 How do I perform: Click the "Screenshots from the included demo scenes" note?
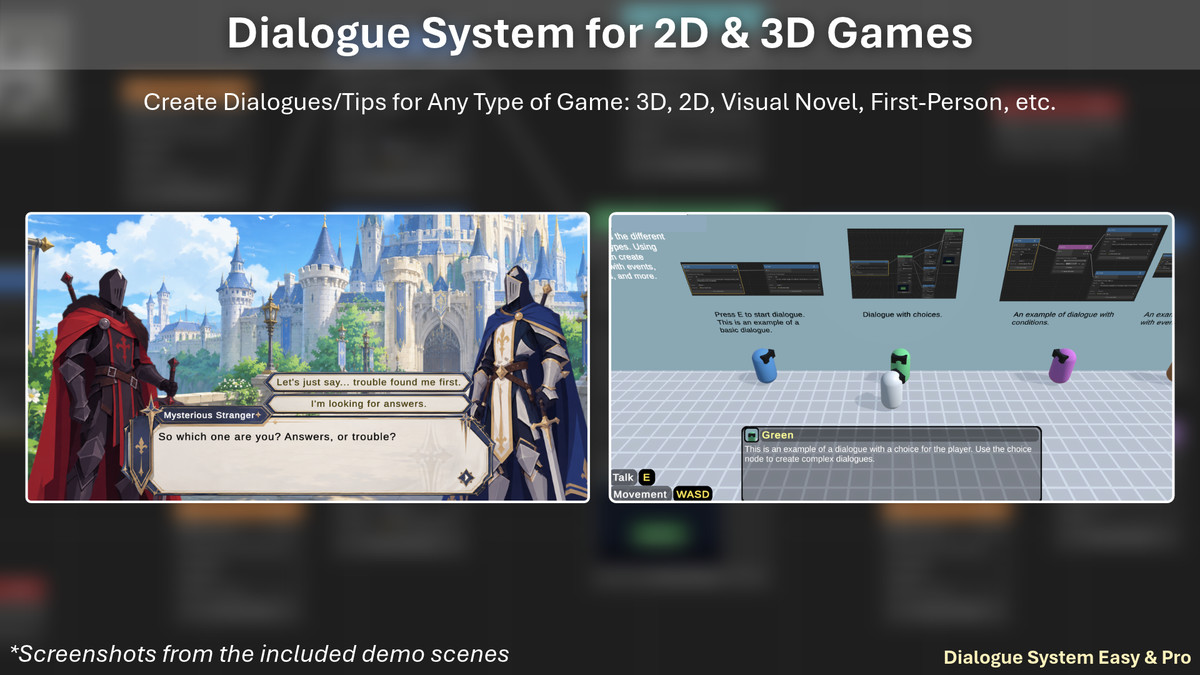point(260,654)
